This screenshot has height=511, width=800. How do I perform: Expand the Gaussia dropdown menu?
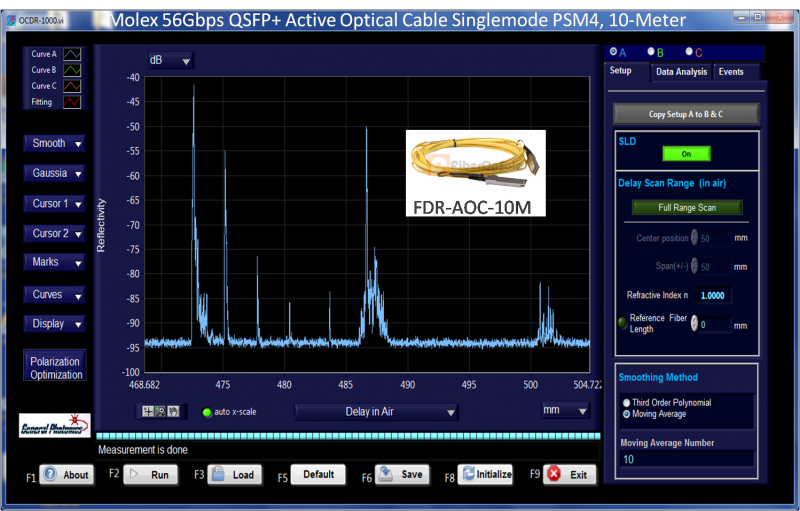55,173
